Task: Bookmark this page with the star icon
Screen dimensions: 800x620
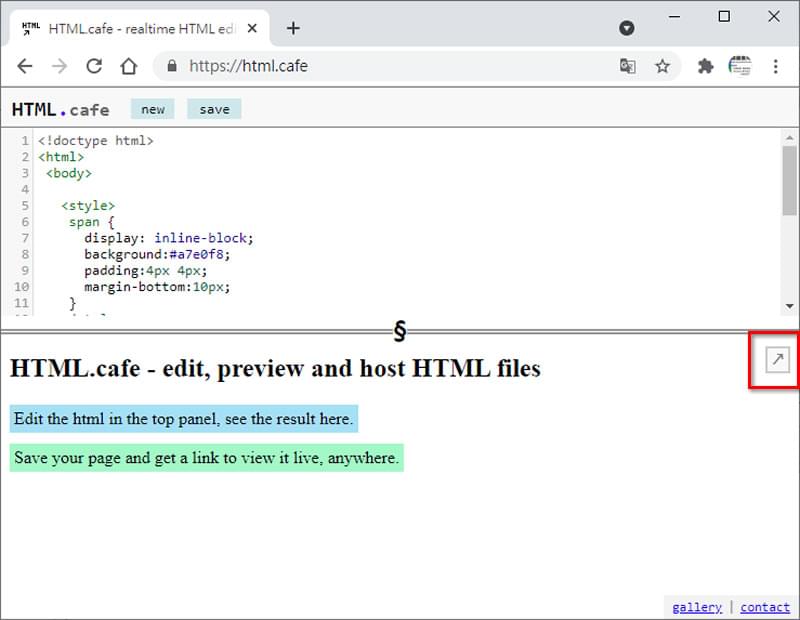Action: (x=662, y=66)
